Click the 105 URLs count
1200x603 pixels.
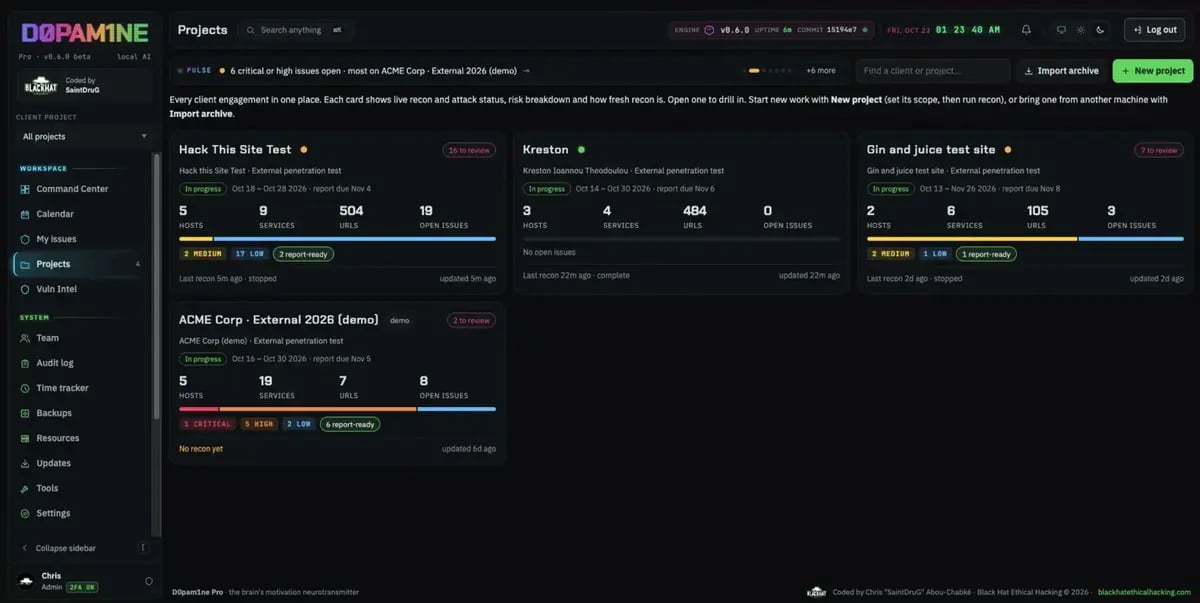coord(1038,211)
